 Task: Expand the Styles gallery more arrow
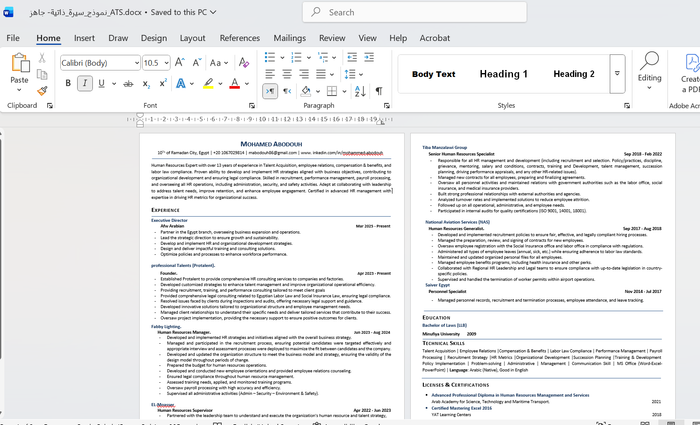click(617, 73)
